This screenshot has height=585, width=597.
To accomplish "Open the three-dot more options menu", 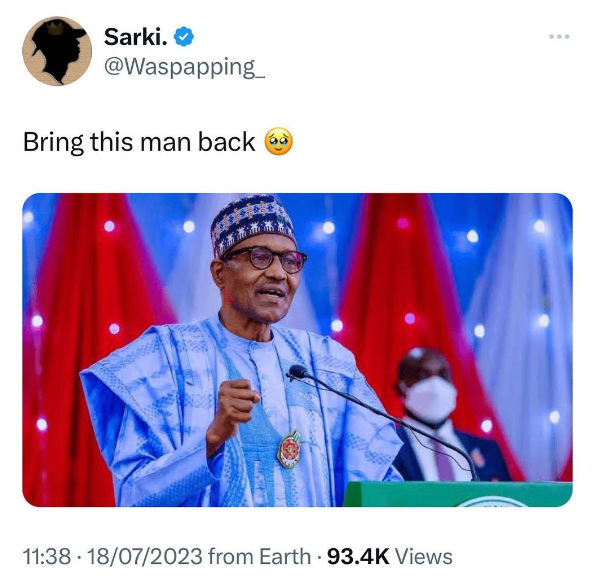I will 559,37.
